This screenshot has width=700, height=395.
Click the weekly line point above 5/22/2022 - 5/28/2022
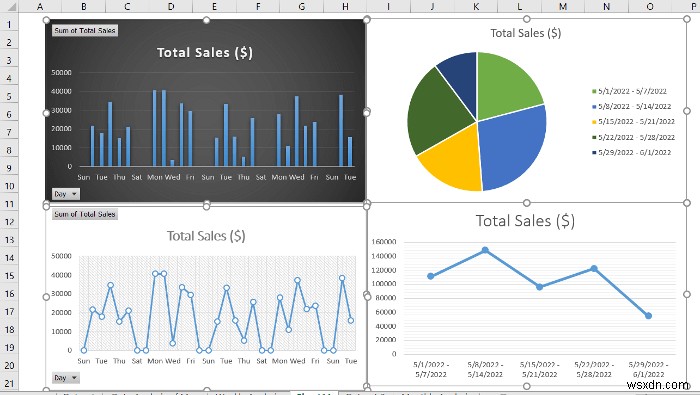point(594,269)
